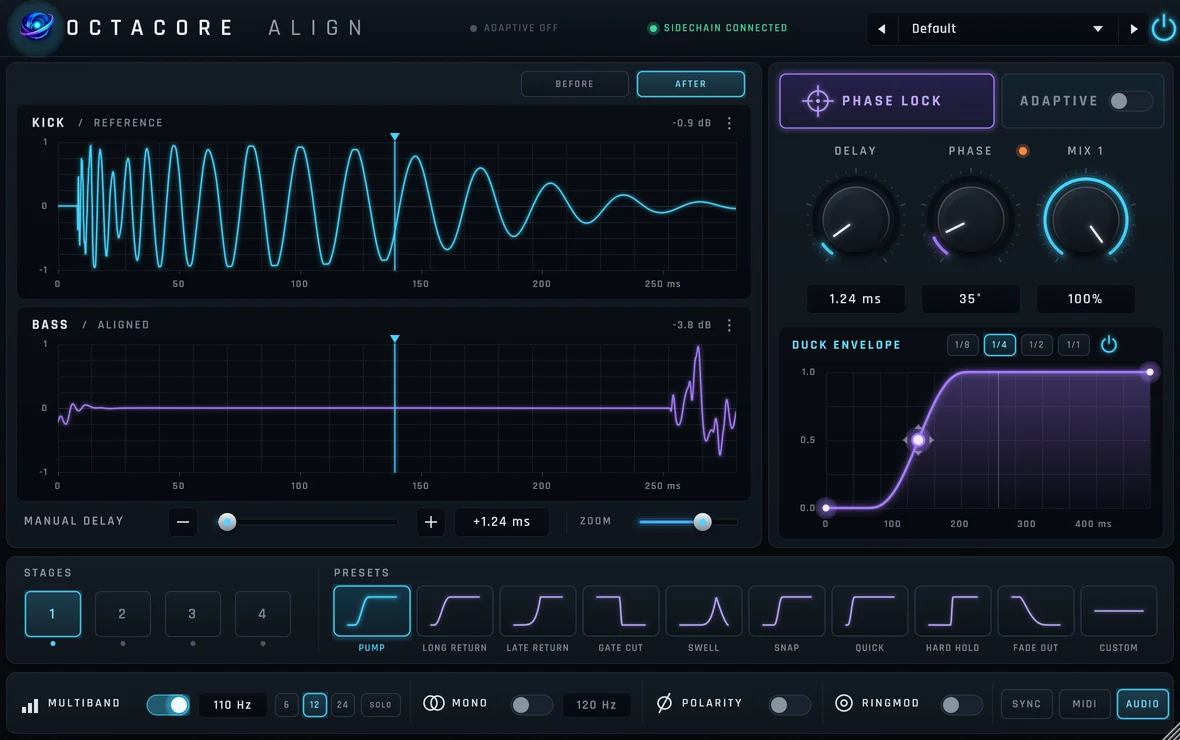Select the 1/8 duck envelope length
Image resolution: width=1180 pixels, height=740 pixels.
click(x=963, y=345)
